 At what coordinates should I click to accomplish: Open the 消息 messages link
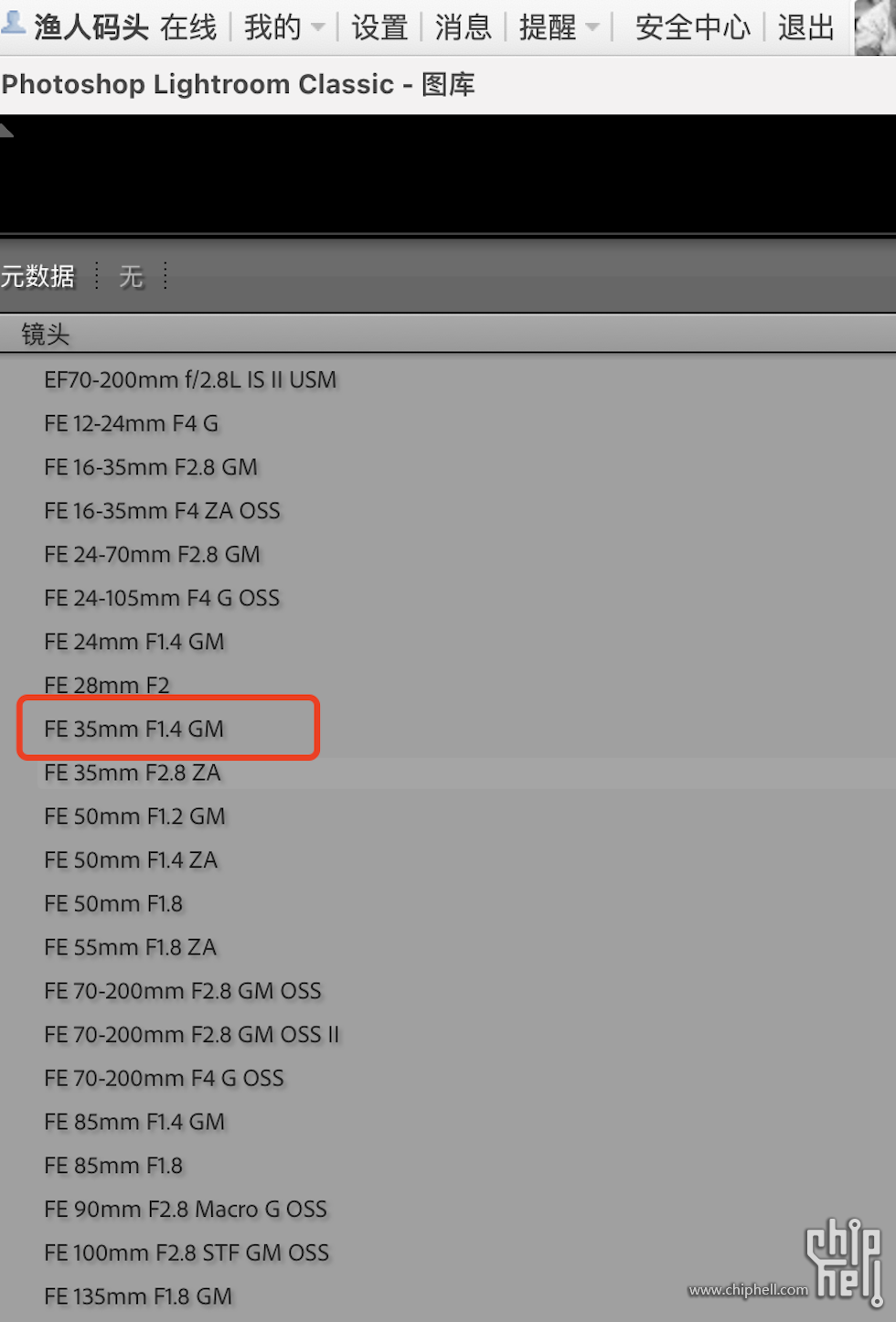pos(464,27)
